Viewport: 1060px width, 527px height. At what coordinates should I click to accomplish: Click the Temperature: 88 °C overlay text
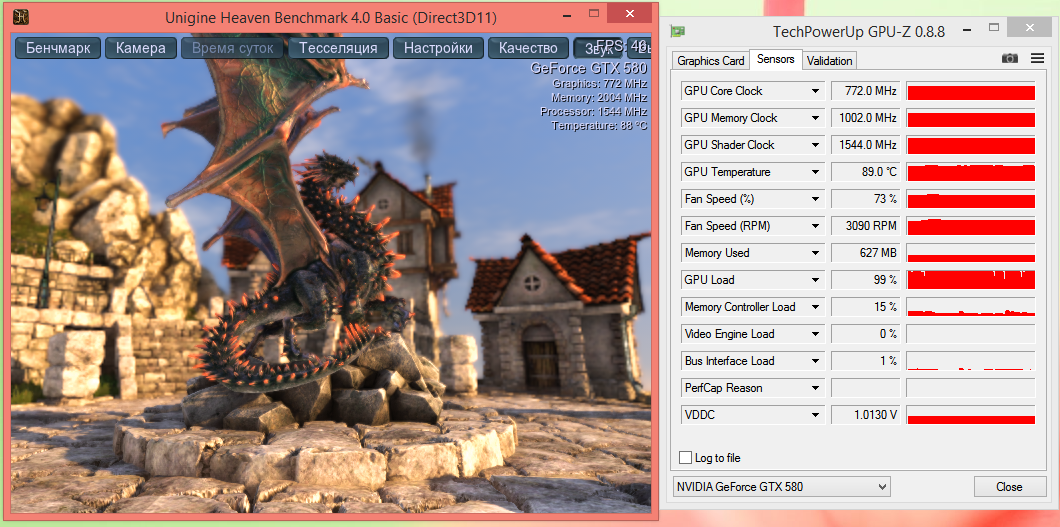pos(600,126)
